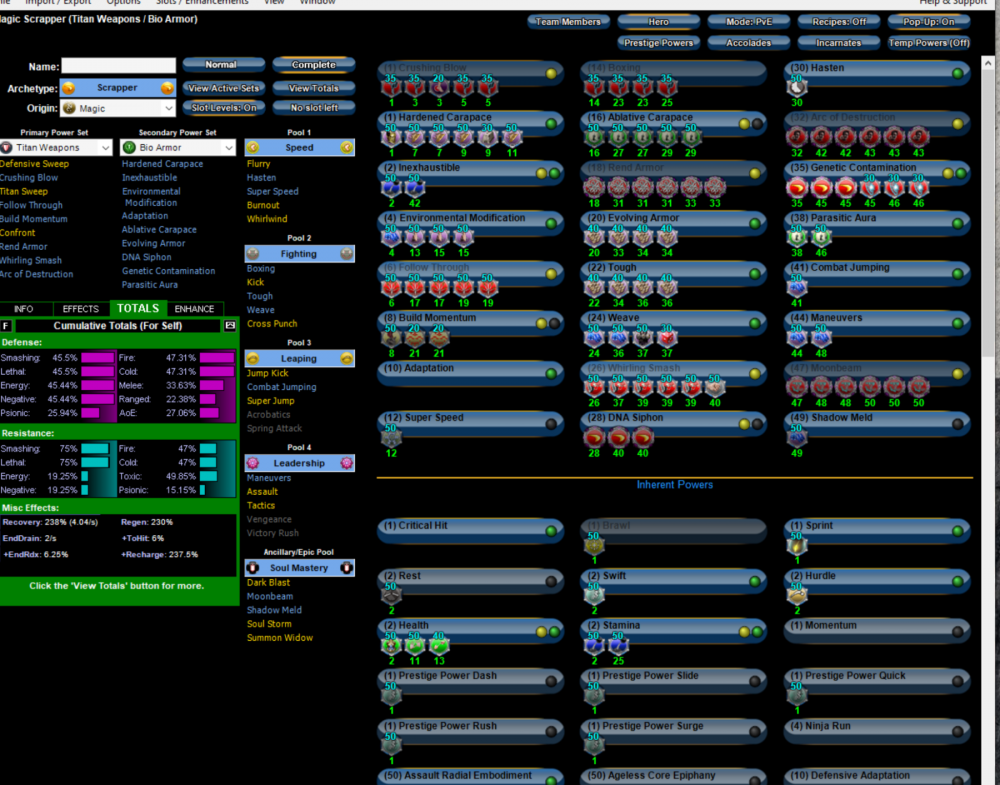Toggle the green indicator on Hasten power
Screen dimensions: 1000x785
(x=957, y=73)
